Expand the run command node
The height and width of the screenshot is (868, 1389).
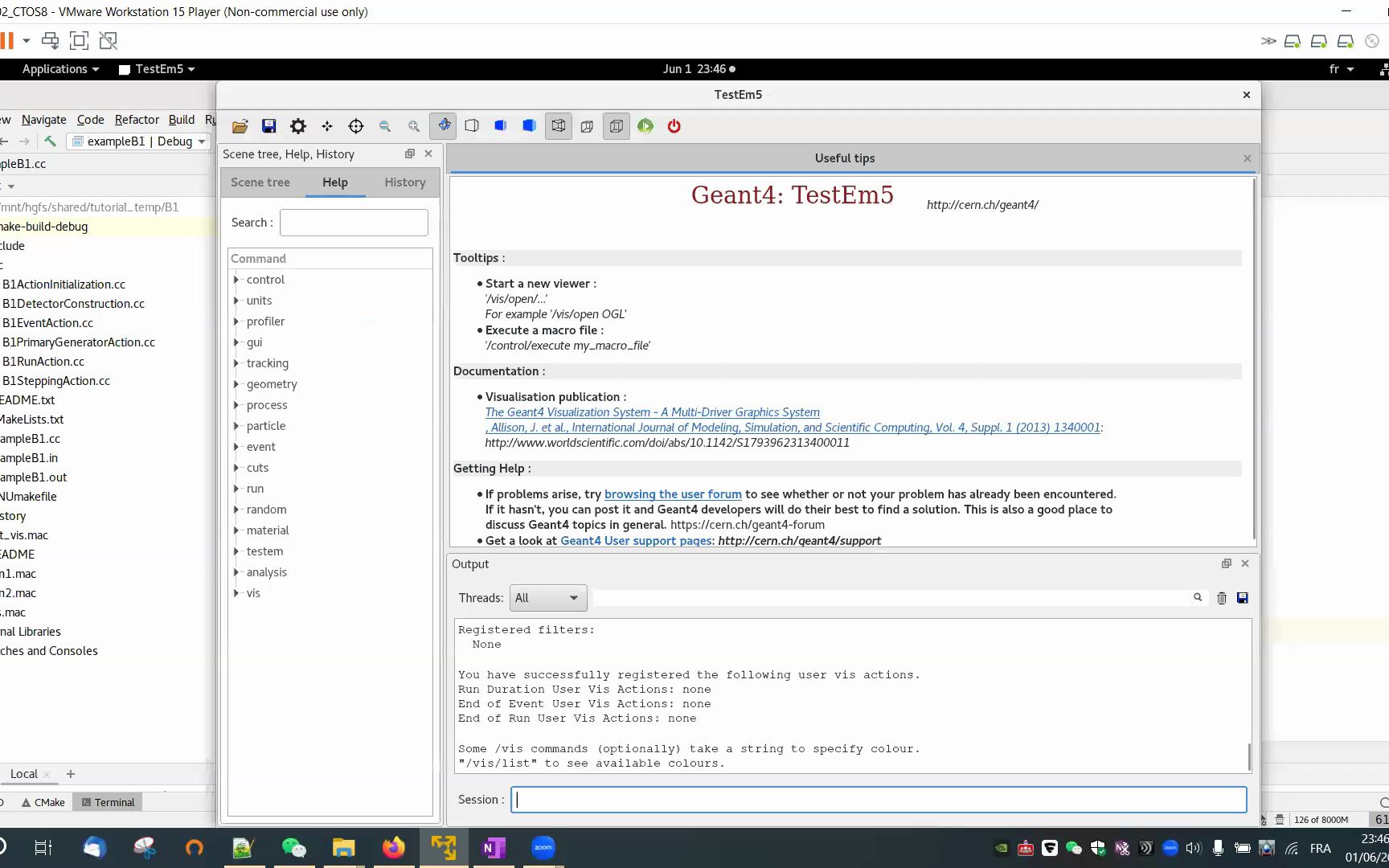pyautogui.click(x=236, y=489)
